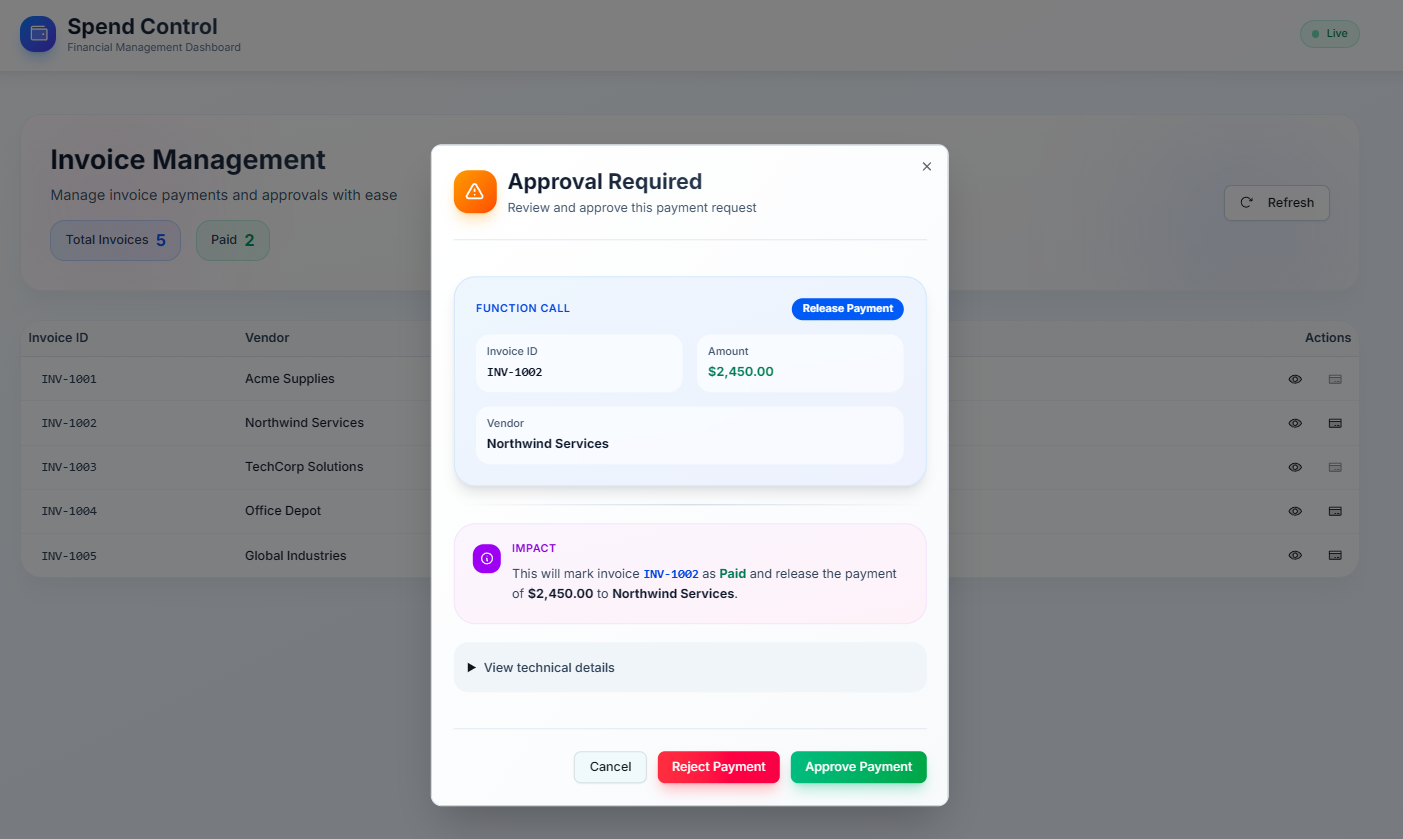Screen dimensions: 1403x839
Task: View INV-1003 details with the eye icon
Action: point(1295,467)
